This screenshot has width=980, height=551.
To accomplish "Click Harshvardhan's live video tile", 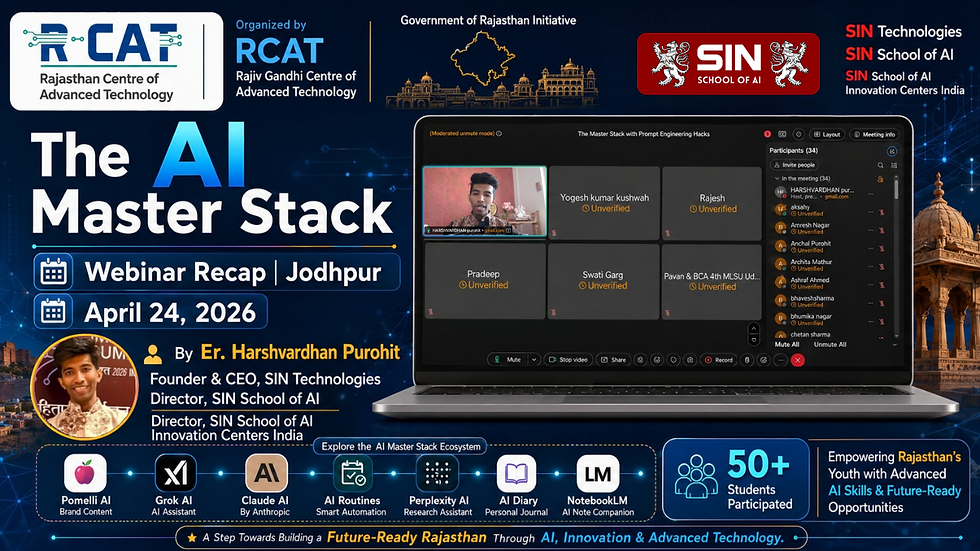I will 485,201.
